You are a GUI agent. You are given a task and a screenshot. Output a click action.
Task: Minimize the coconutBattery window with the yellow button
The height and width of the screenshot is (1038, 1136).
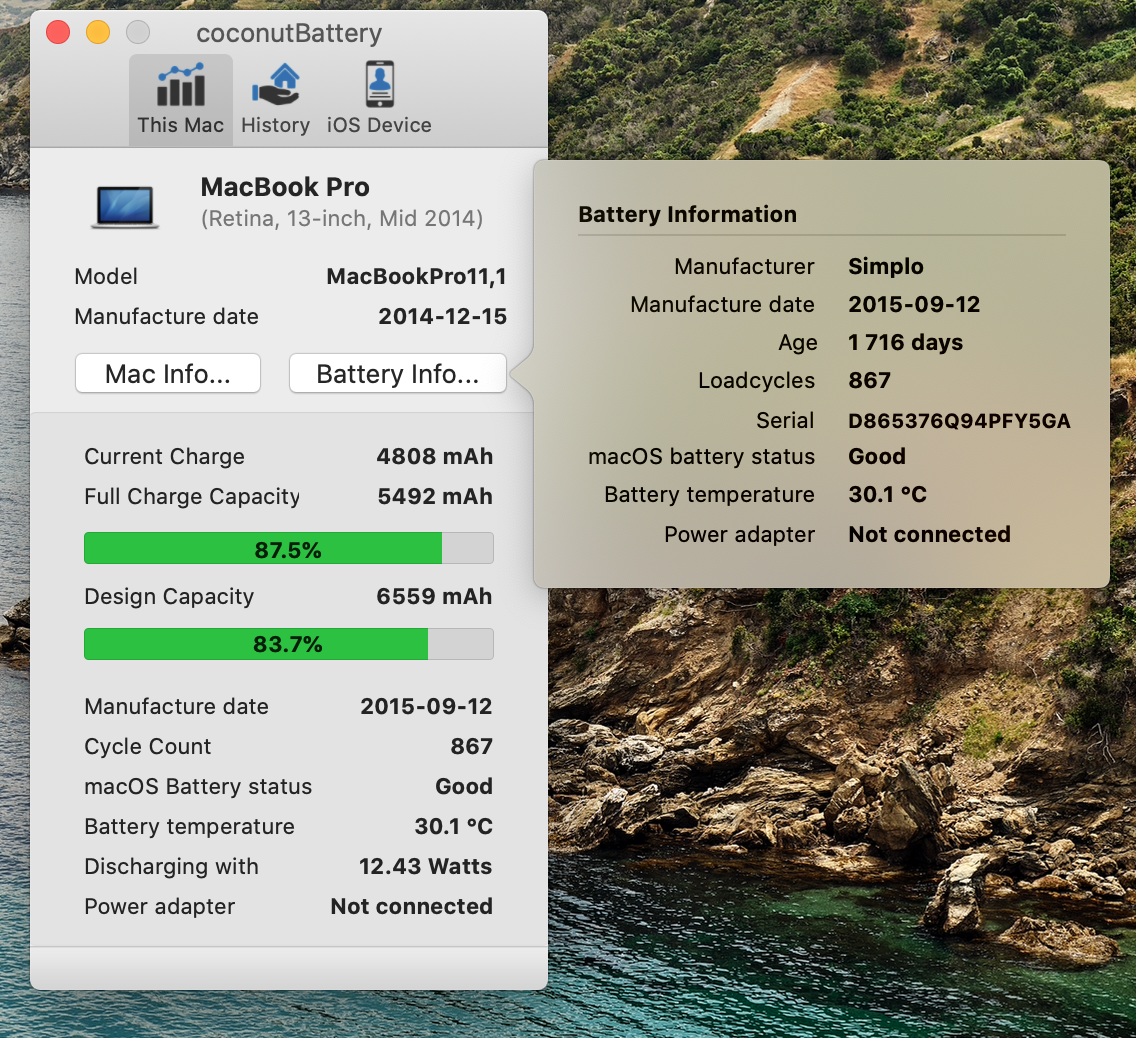click(x=98, y=32)
